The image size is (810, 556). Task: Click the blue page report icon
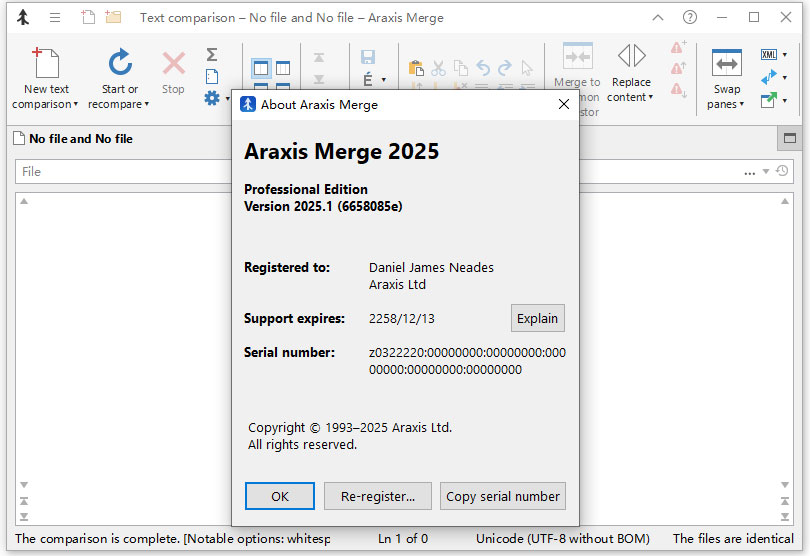tap(212, 76)
